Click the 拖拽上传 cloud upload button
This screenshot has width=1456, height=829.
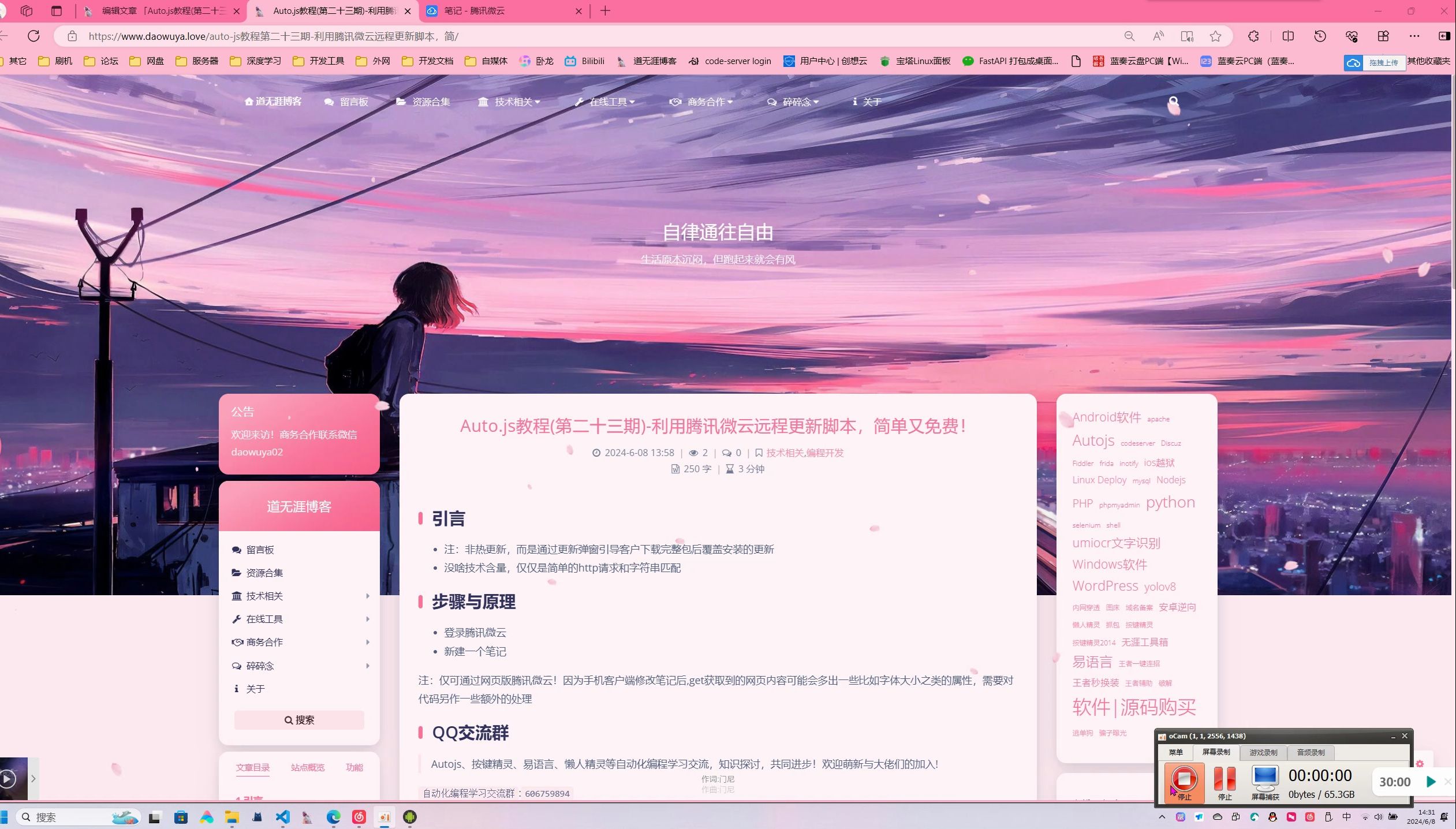tap(1375, 62)
